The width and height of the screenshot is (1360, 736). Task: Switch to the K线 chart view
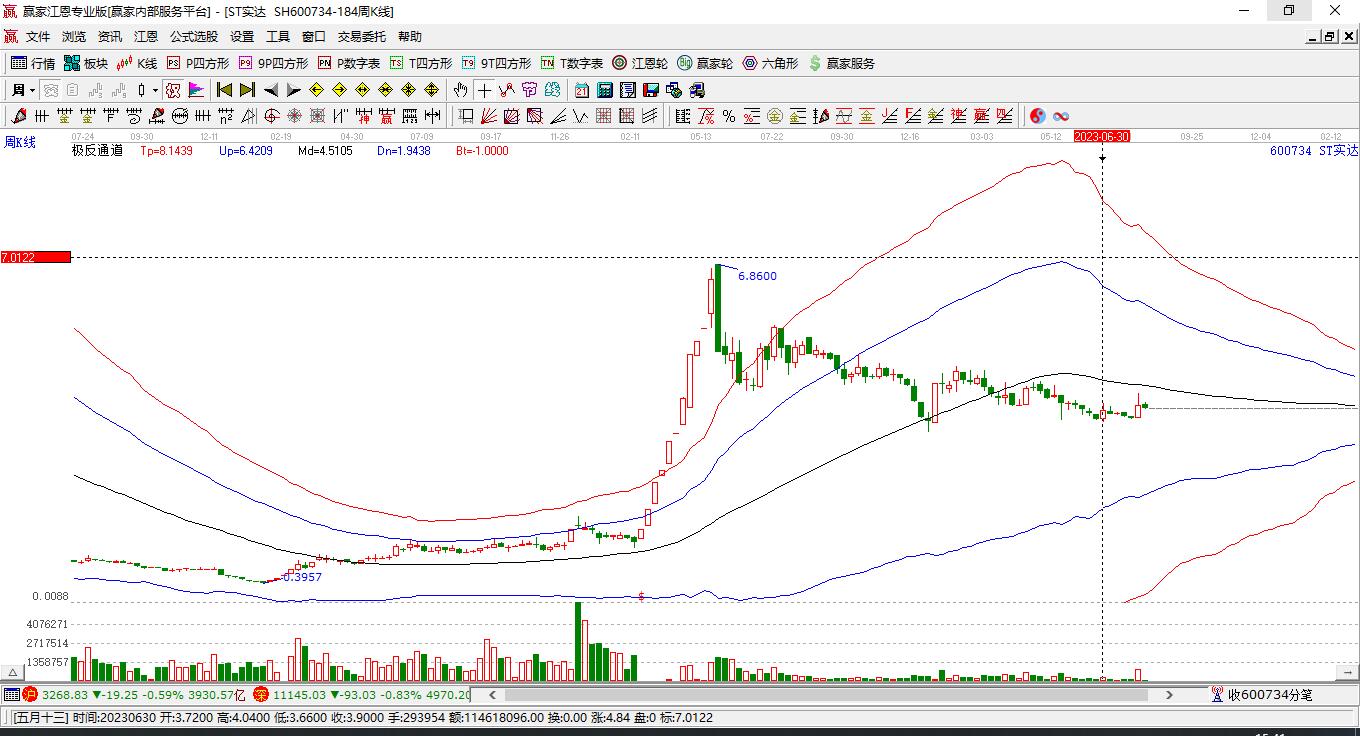point(136,63)
